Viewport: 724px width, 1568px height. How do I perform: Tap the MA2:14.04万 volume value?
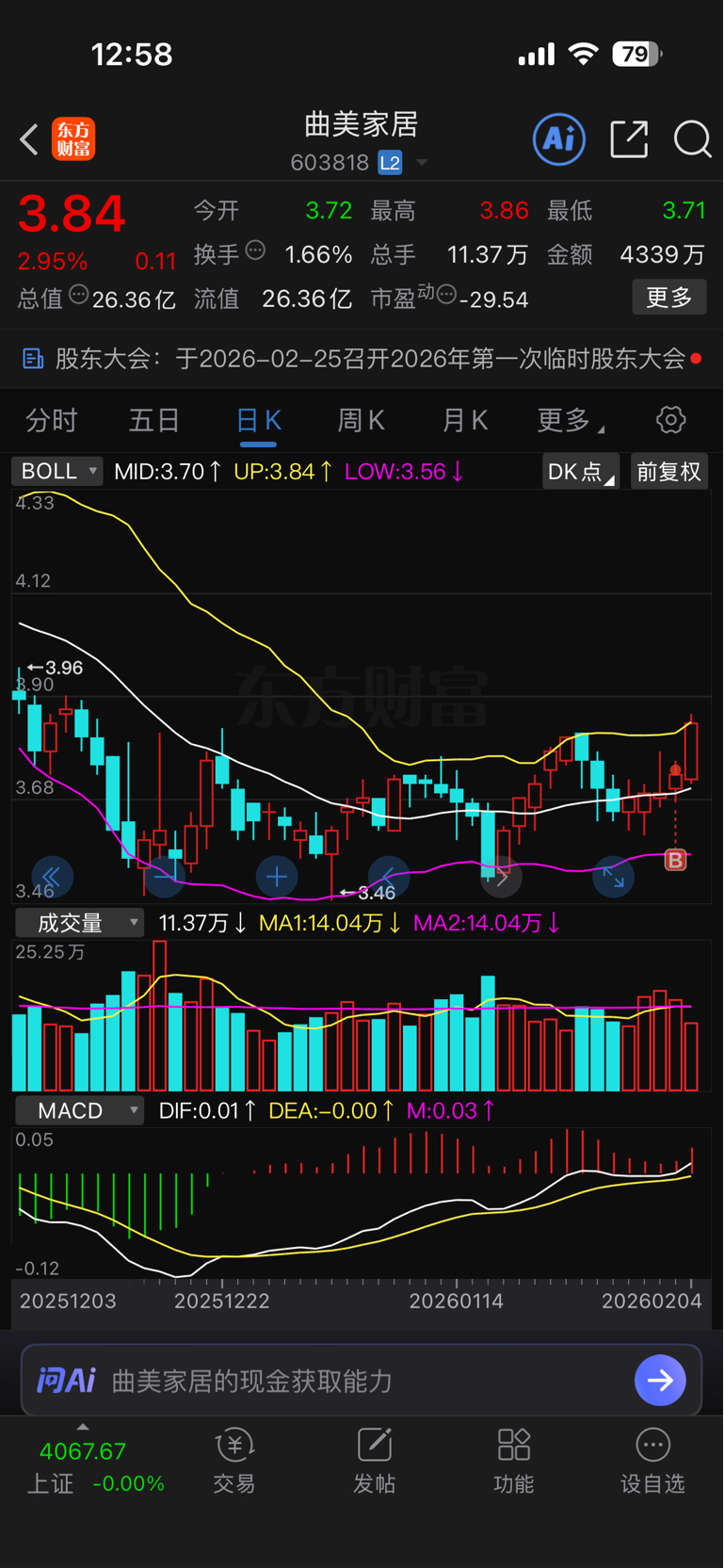coord(487,923)
